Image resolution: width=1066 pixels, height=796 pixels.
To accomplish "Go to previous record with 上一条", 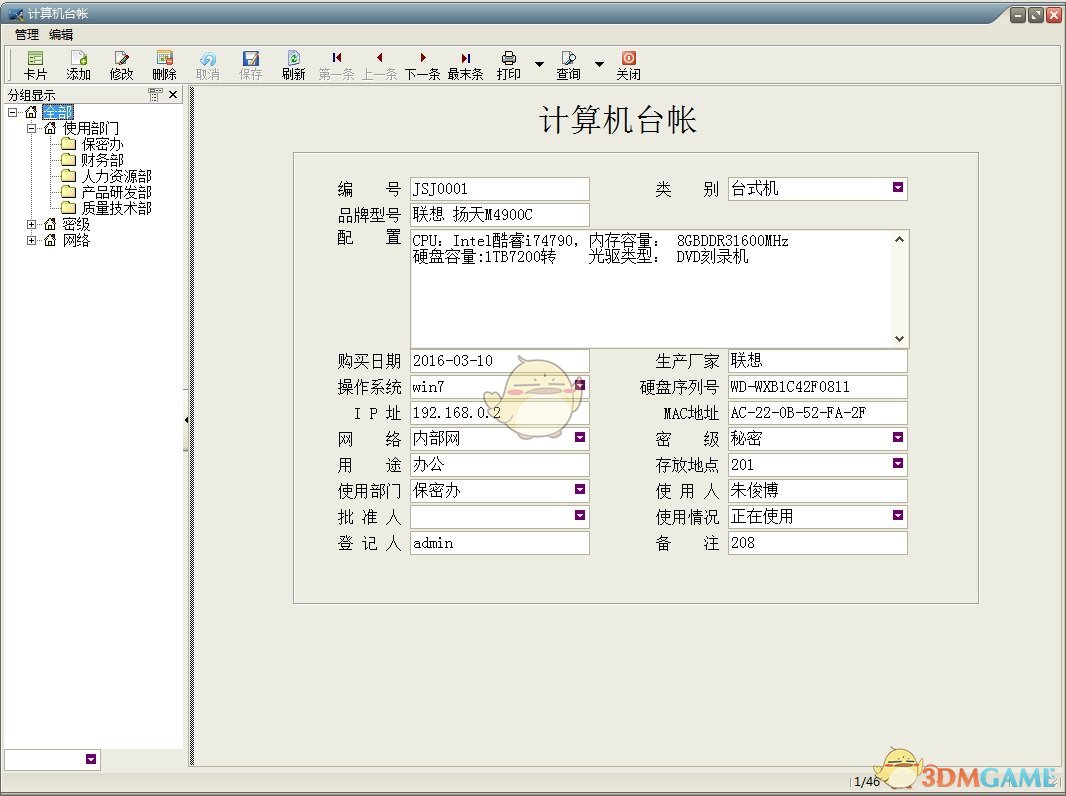I will click(x=379, y=65).
